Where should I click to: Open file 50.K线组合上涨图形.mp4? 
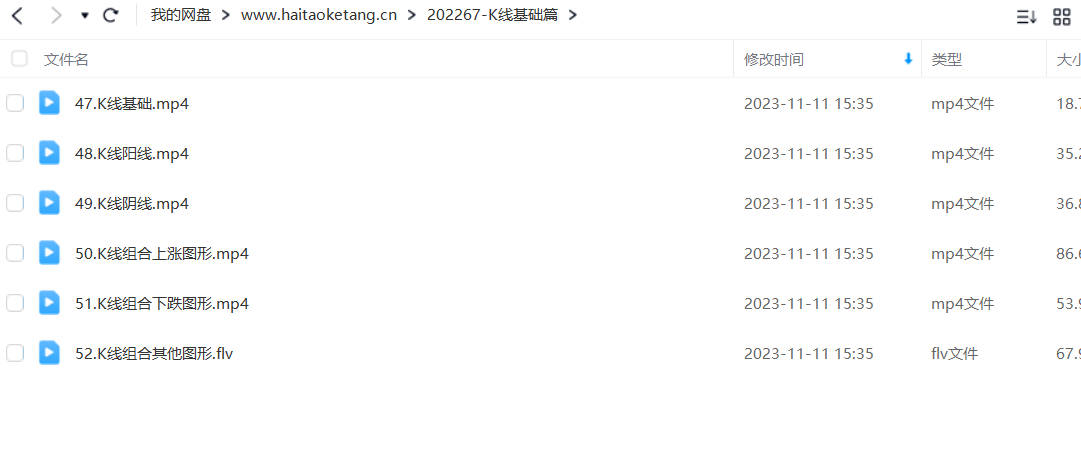click(x=161, y=254)
